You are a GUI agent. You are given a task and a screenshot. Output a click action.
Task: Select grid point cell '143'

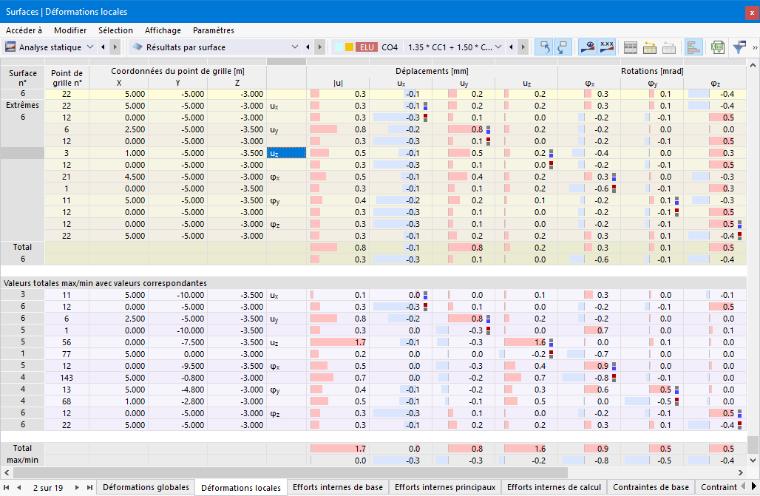coord(67,378)
